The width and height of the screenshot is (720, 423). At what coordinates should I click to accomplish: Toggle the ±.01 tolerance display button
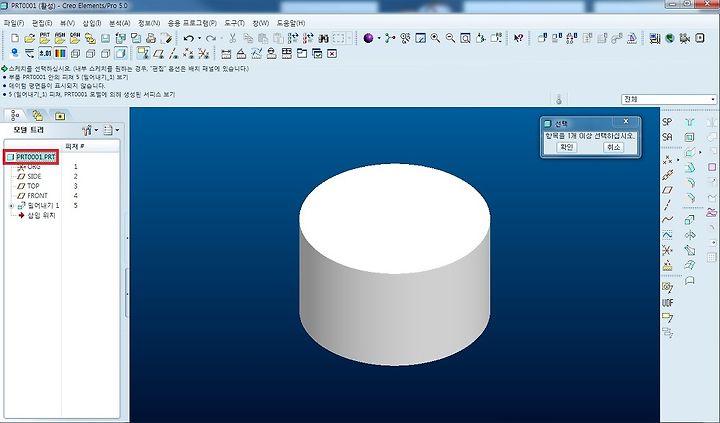45,53
